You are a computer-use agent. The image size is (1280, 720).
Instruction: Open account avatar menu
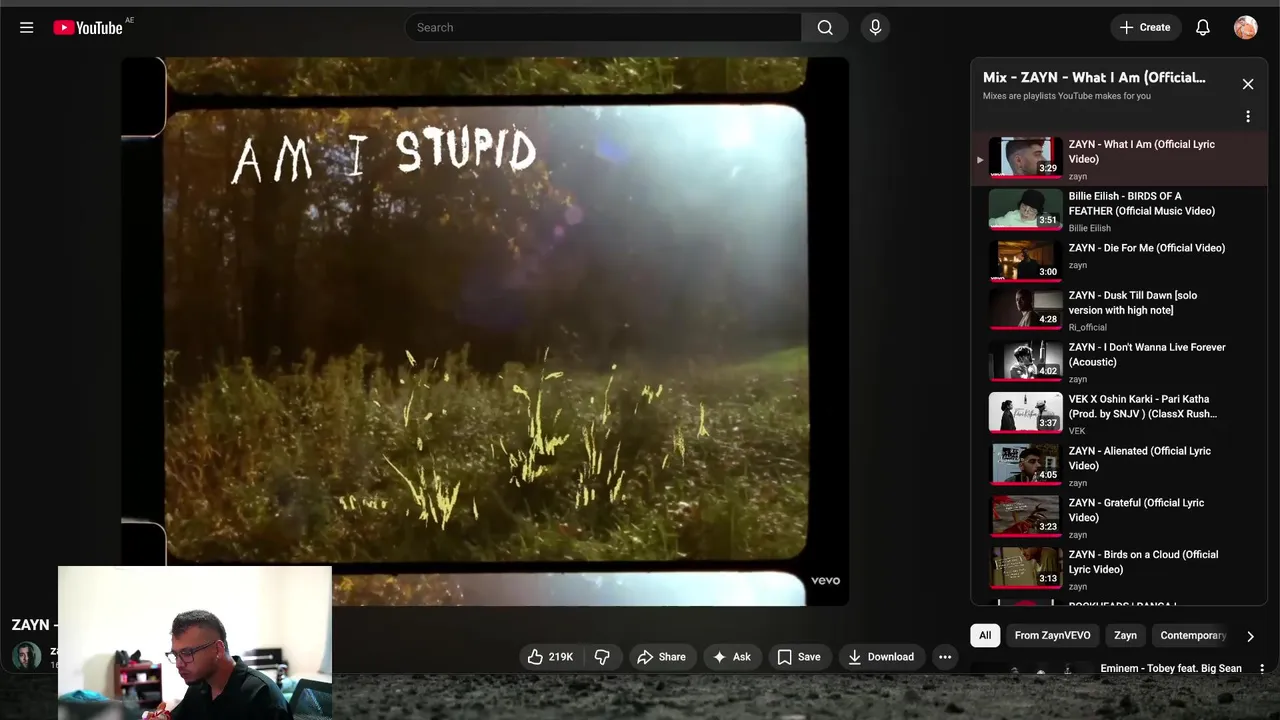pyautogui.click(x=1245, y=28)
